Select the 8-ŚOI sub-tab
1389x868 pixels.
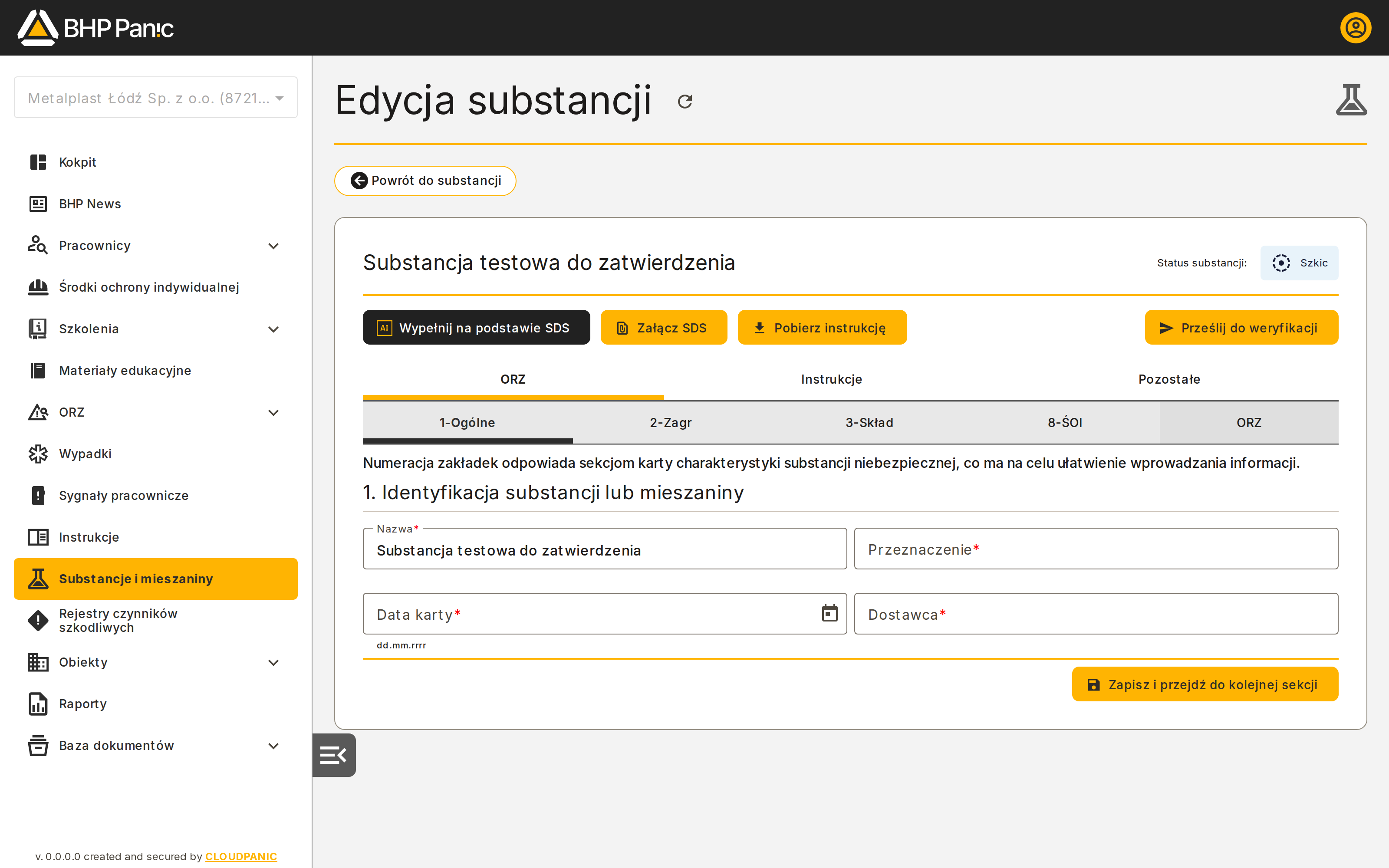point(1065,423)
